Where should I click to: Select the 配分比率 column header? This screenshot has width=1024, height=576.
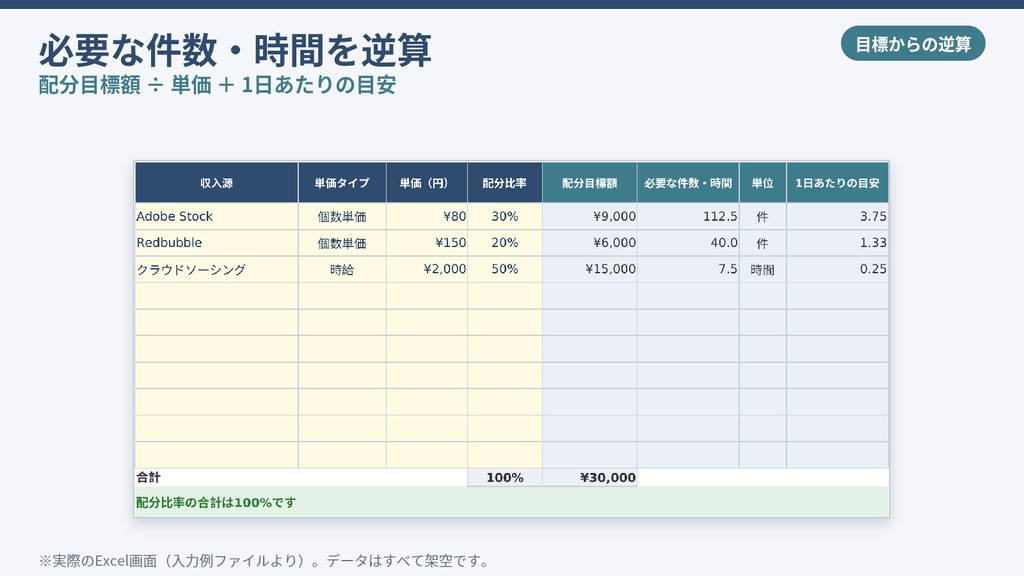(x=505, y=183)
